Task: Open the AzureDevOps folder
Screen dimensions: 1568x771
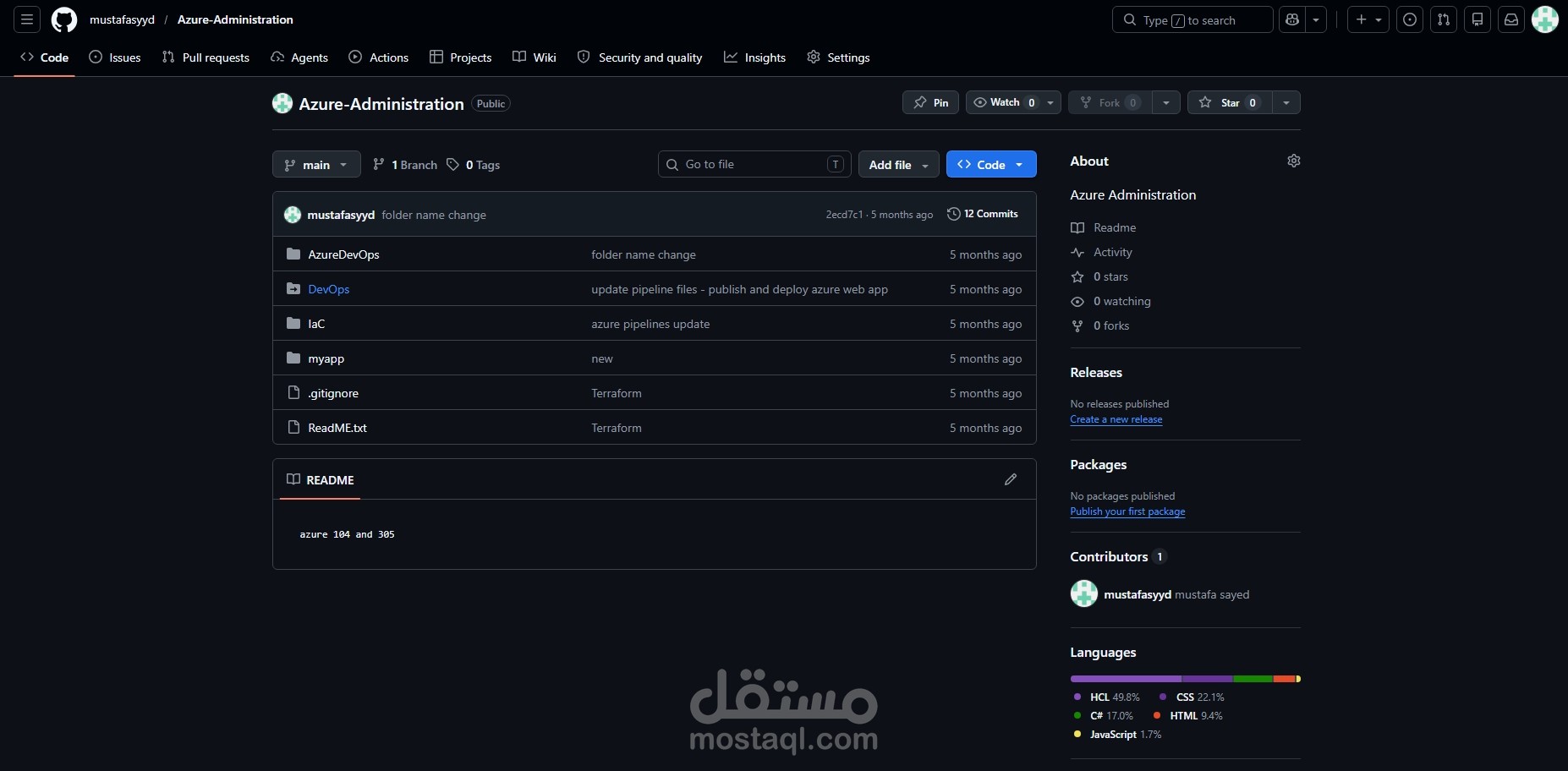Action: 343,254
